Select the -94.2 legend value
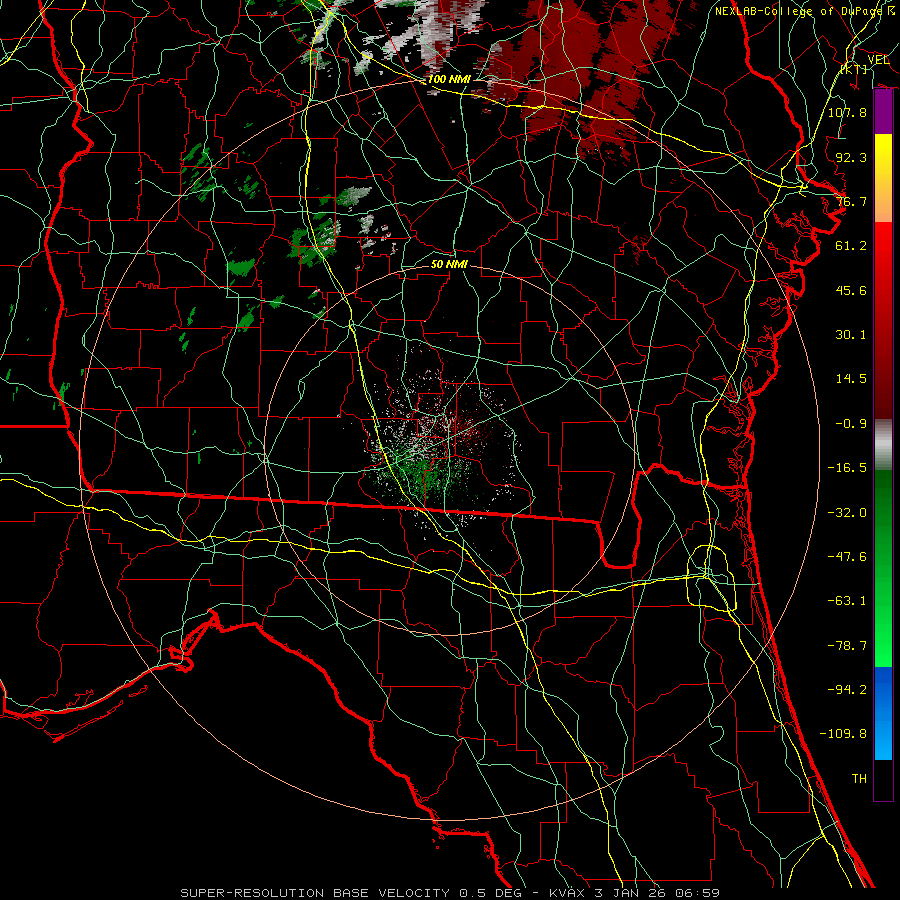The image size is (900, 900). [847, 690]
